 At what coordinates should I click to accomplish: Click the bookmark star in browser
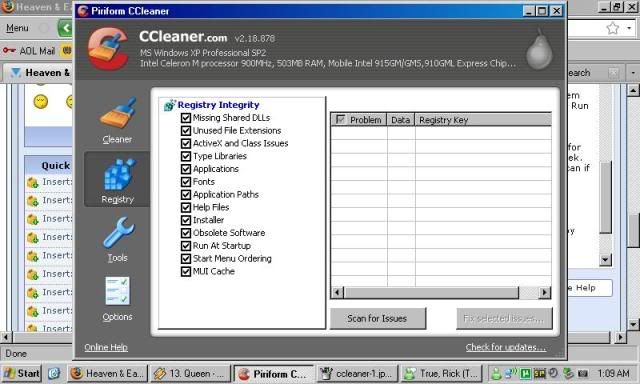click(x=612, y=28)
